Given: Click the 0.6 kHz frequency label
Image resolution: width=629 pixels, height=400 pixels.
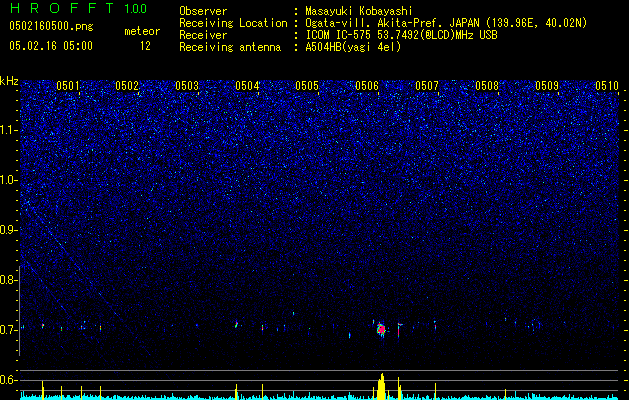Looking at the screenshot, I should point(8,380).
